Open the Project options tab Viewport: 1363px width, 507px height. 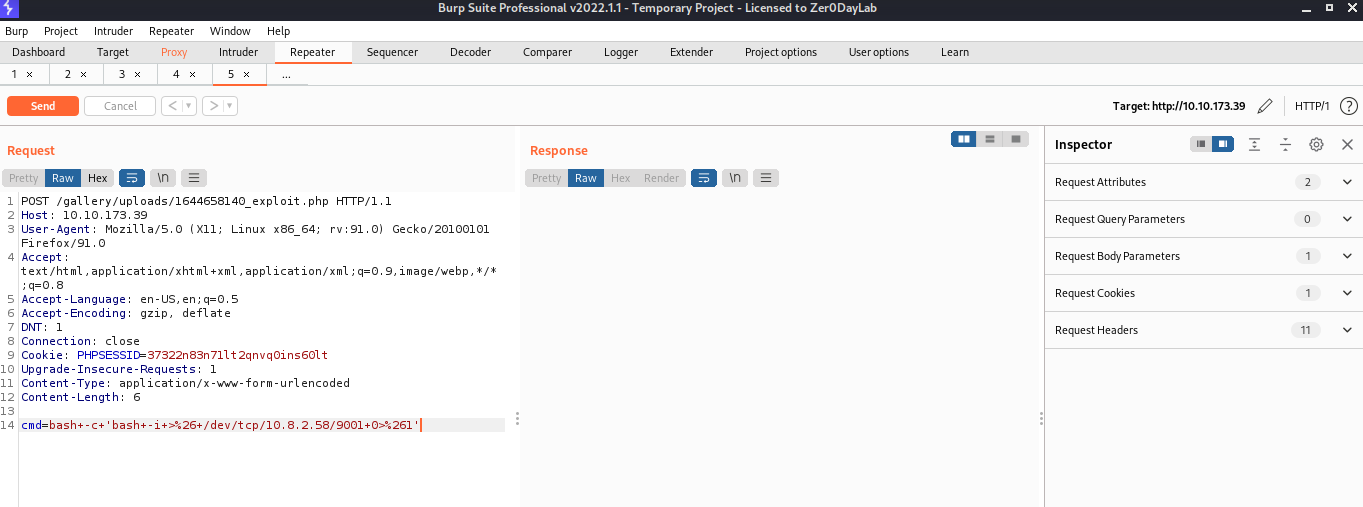[781, 52]
